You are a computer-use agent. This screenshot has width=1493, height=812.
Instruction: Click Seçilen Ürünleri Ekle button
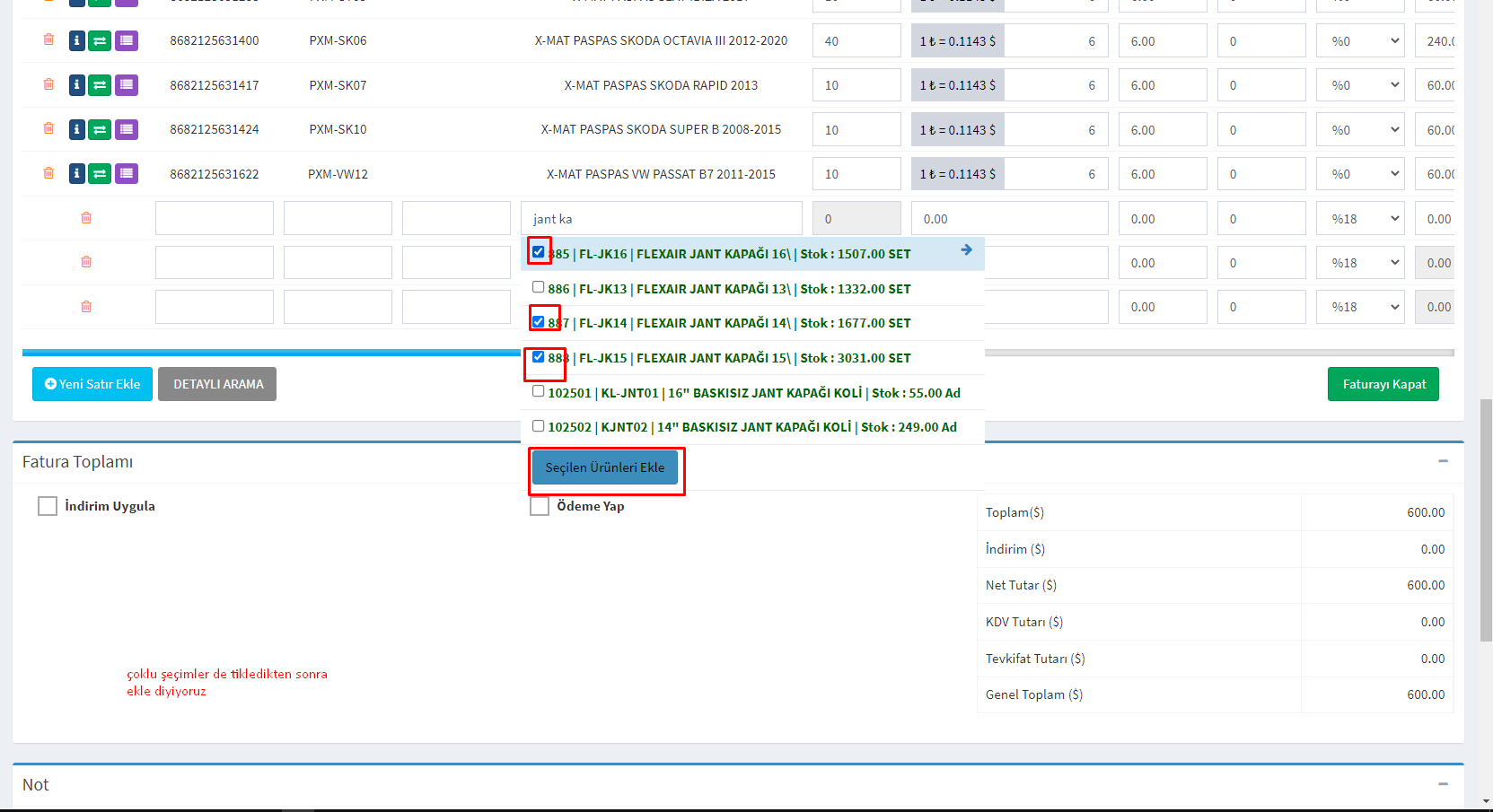605,467
